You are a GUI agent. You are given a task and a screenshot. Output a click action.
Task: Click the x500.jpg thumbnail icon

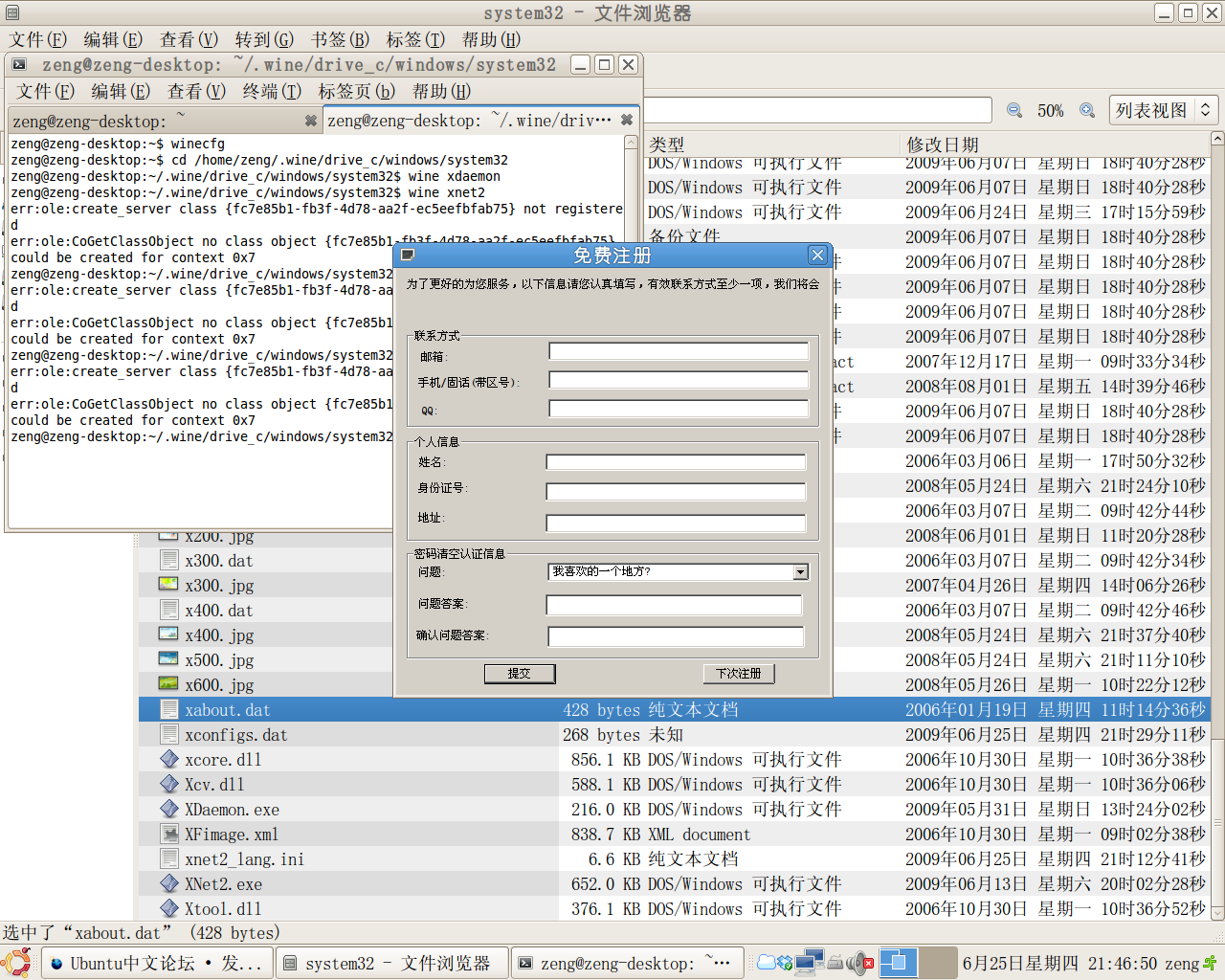[168, 659]
